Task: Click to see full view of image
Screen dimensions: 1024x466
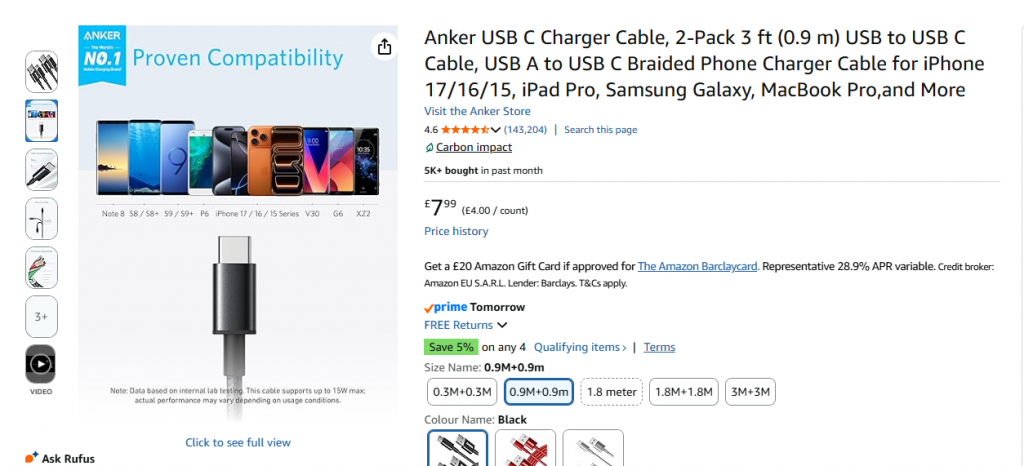Action: point(238,442)
